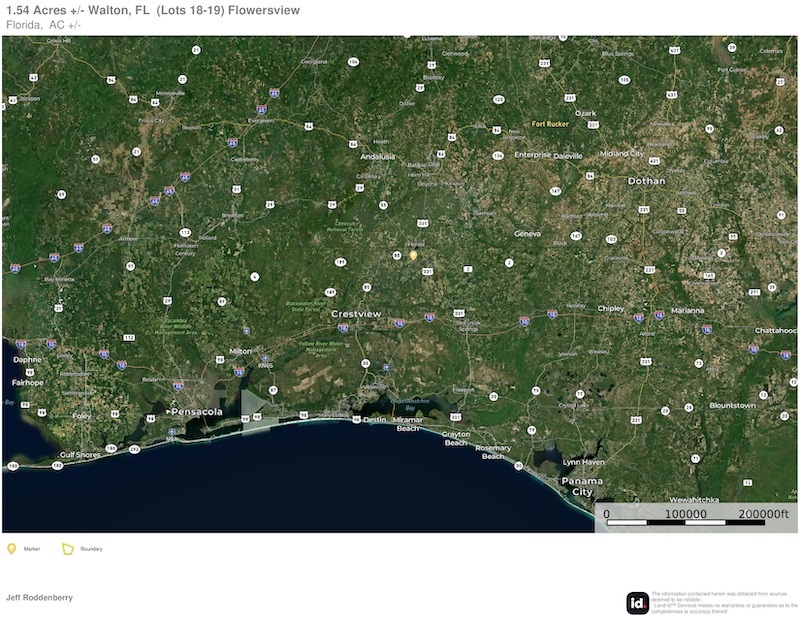Click the Marker pin icon in the legend
Viewport: 800px width, 618px height.
point(12,548)
